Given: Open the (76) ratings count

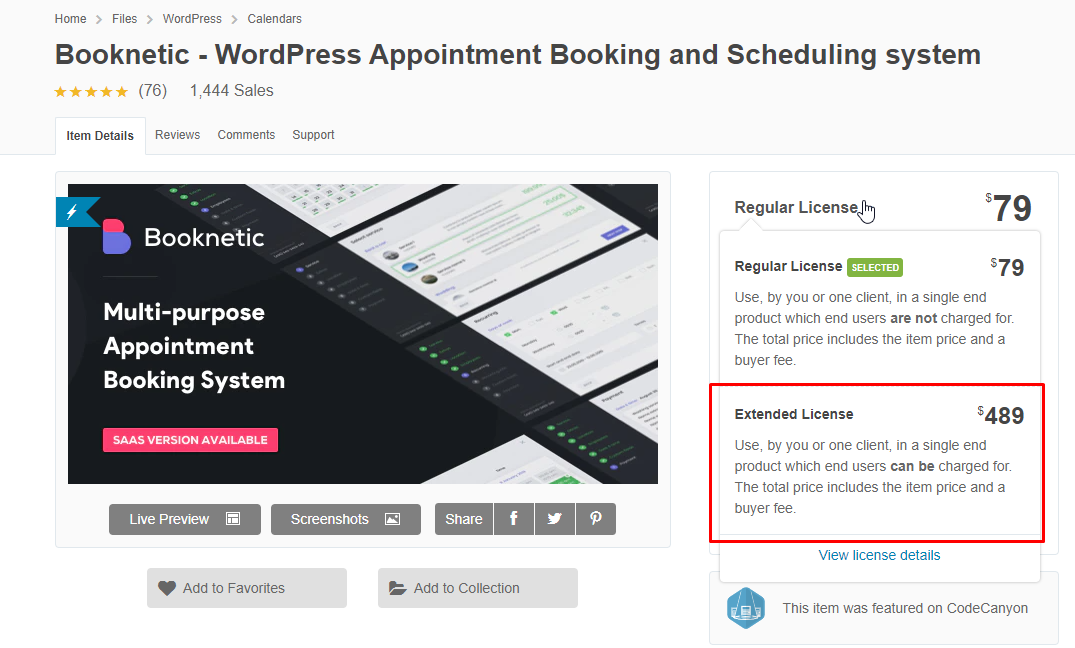Looking at the screenshot, I should click(153, 91).
